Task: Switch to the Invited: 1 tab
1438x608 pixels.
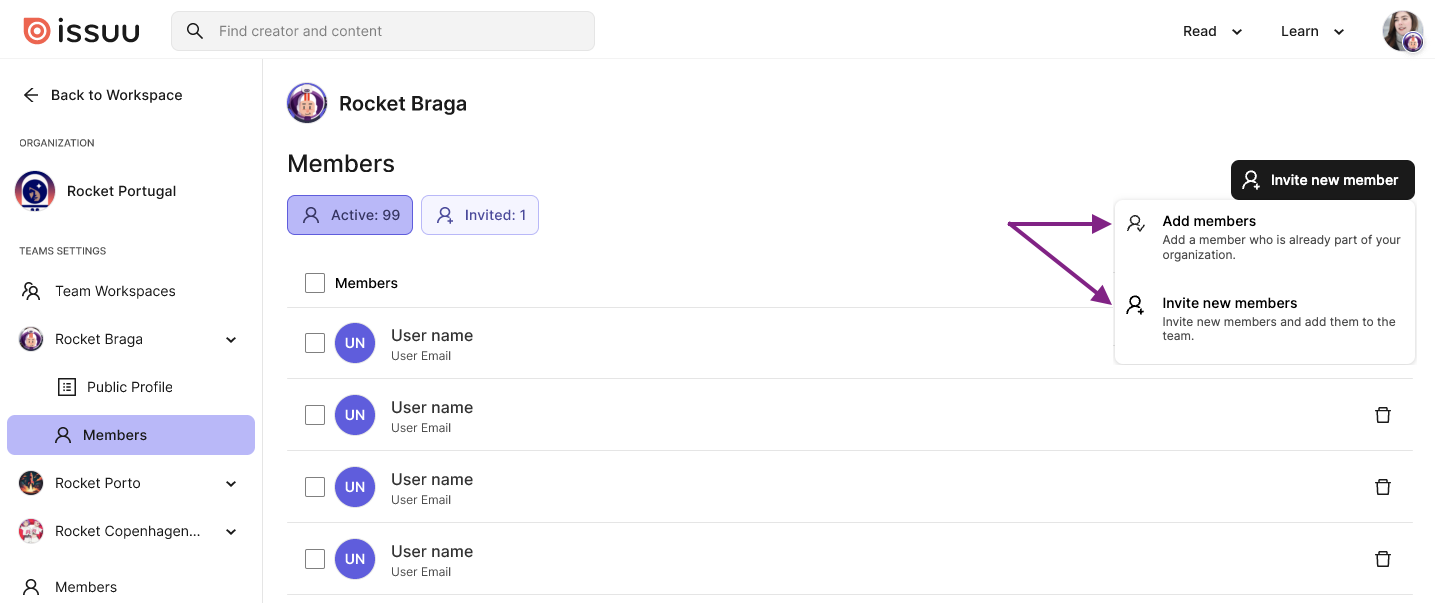Action: click(x=480, y=215)
